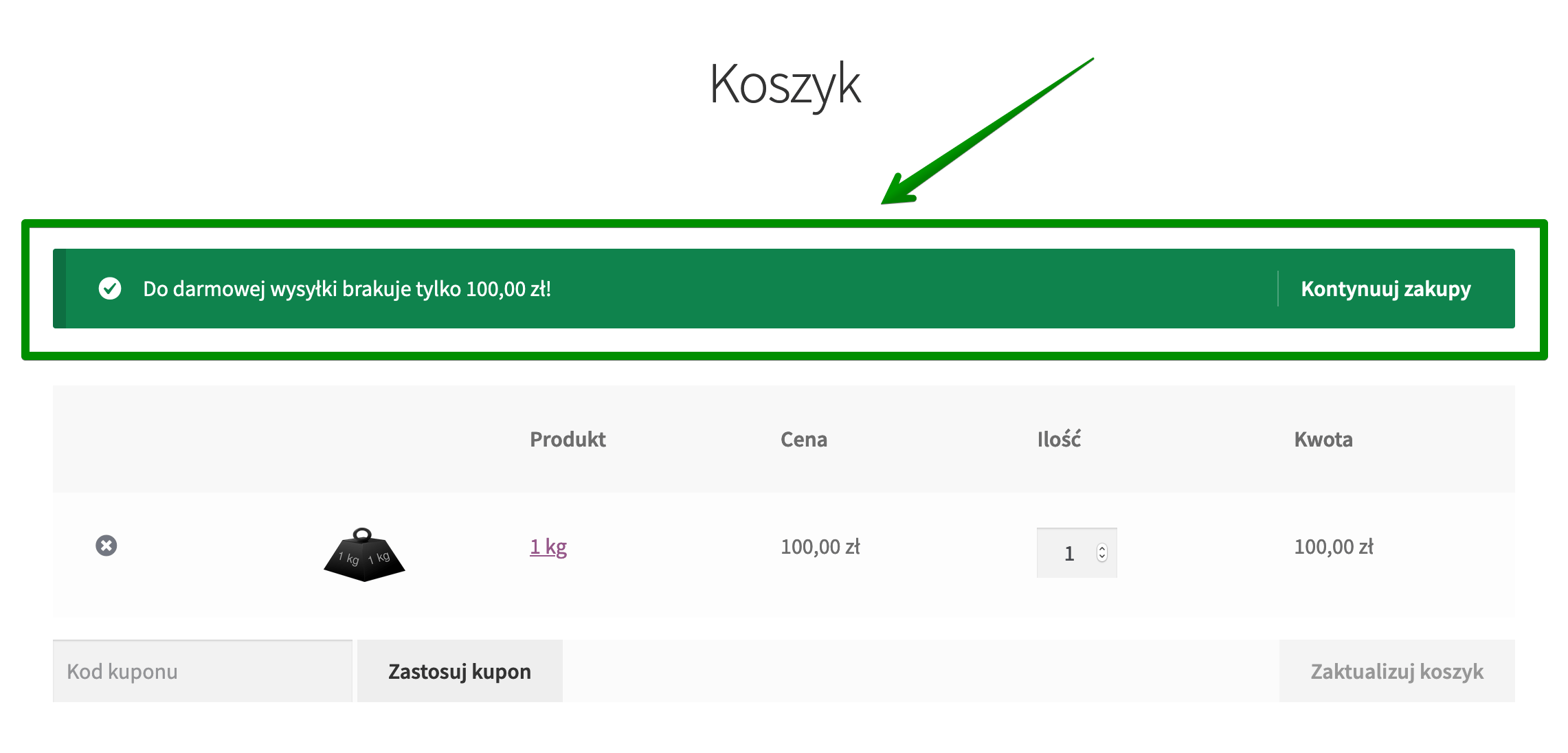1568x753 pixels.
Task: Decrease quantity with the down arrow
Action: pos(1102,557)
